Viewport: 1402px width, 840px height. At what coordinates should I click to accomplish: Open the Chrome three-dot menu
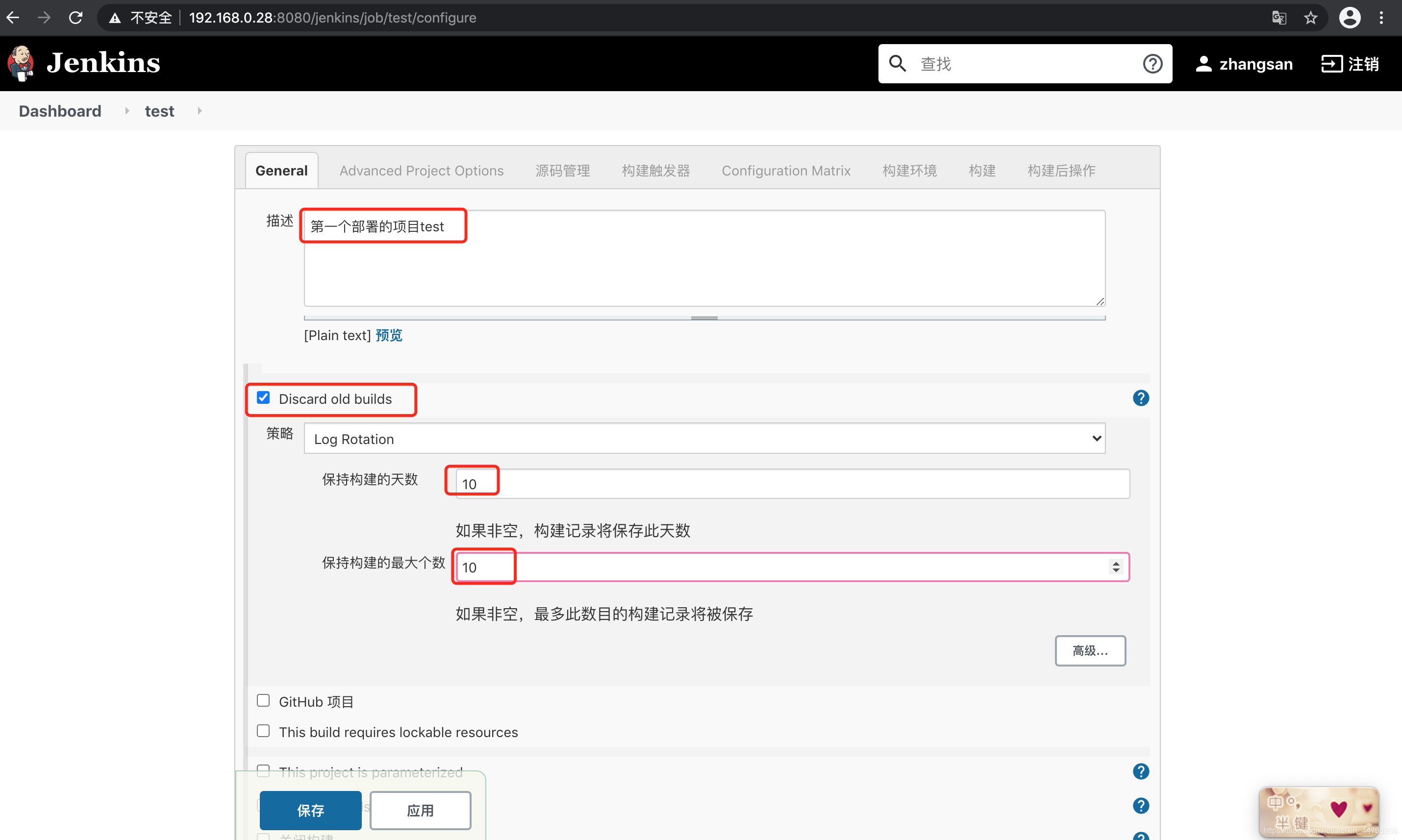[x=1381, y=18]
